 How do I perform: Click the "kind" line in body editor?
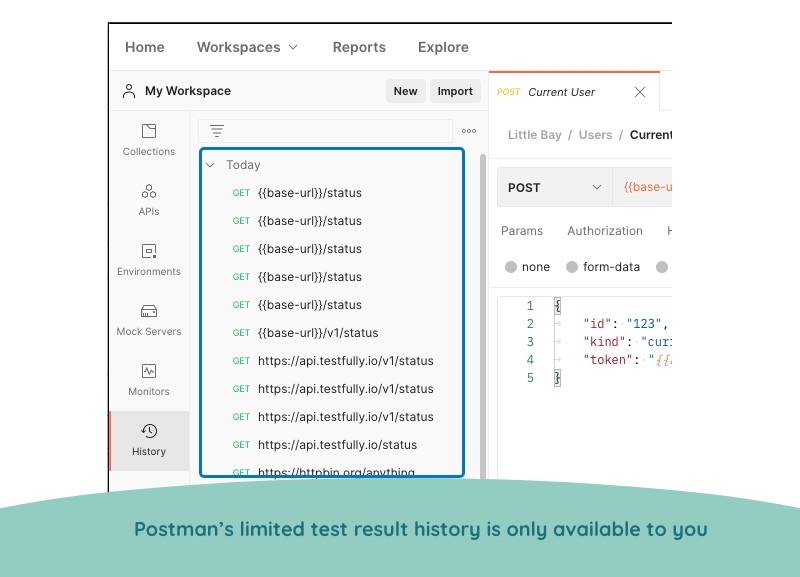click(x=628, y=342)
